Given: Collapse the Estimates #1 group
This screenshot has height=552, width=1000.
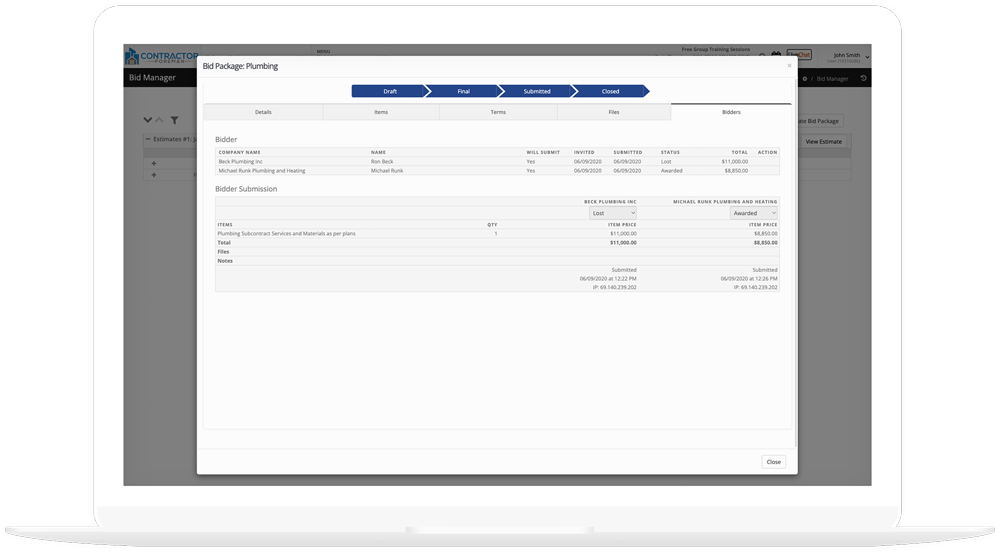Looking at the screenshot, I should pos(148,139).
